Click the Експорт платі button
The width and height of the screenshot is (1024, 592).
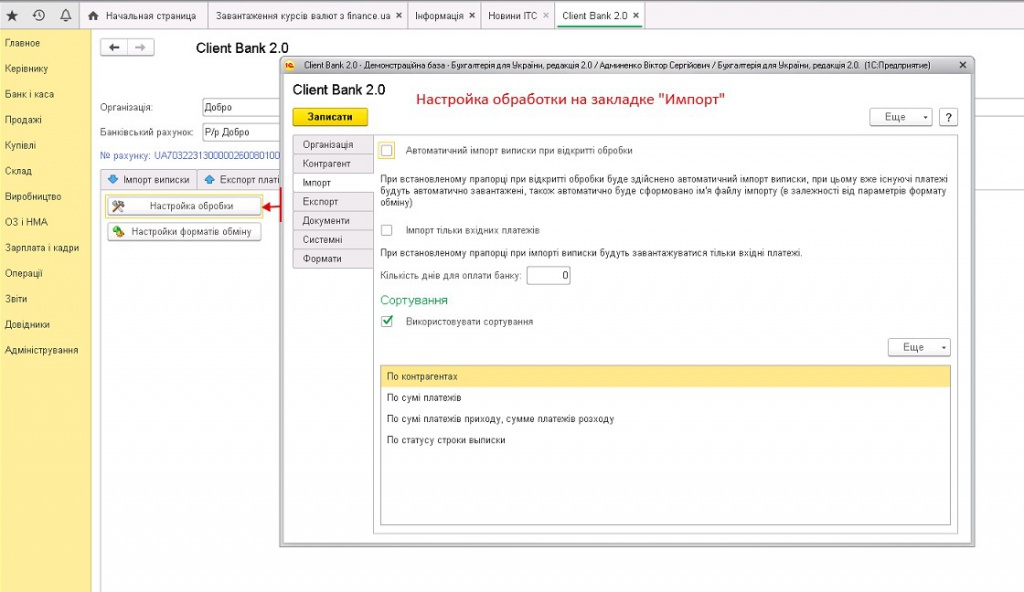(239, 179)
